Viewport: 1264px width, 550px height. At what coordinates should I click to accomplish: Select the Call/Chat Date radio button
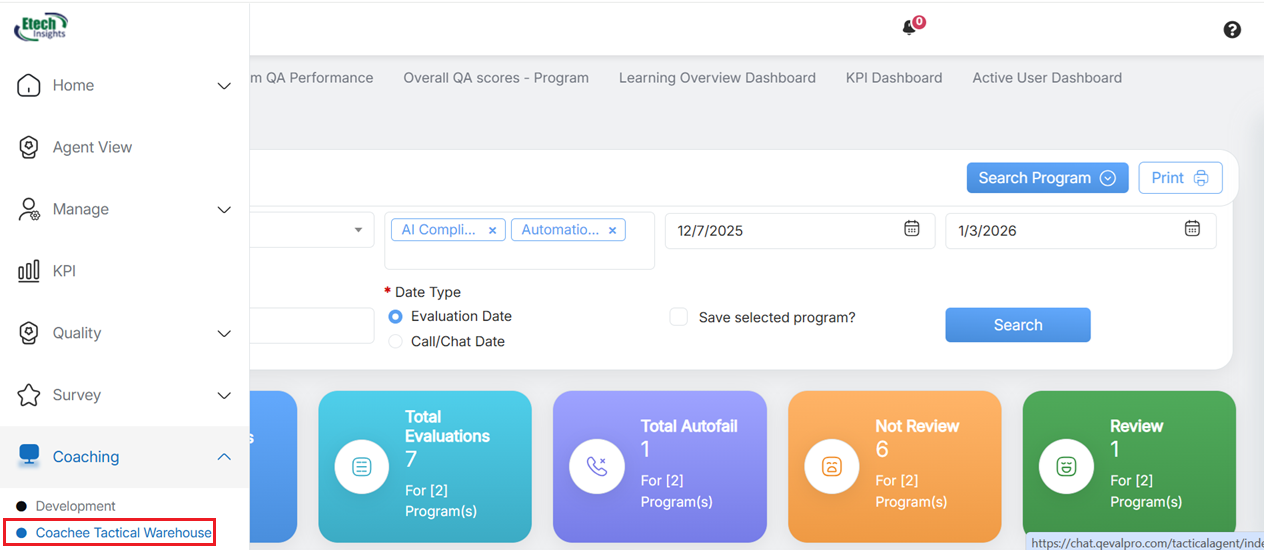(x=396, y=341)
